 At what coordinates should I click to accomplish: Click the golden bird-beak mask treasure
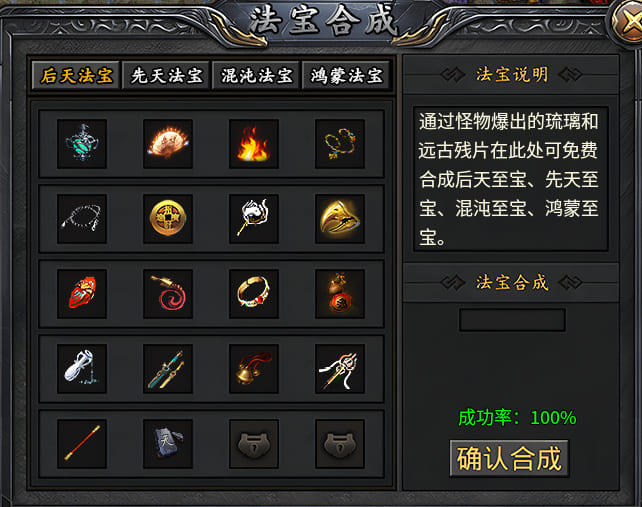[340, 219]
